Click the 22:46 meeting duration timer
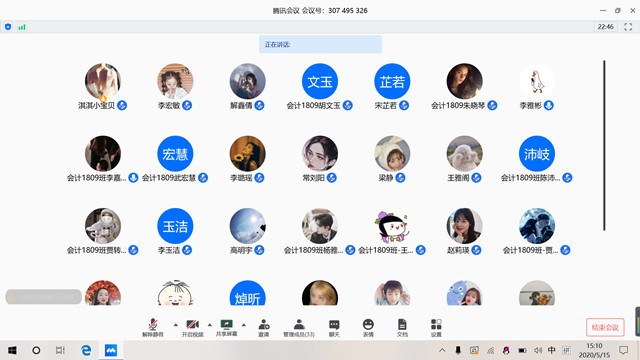This screenshot has width=640, height=360. (605, 27)
